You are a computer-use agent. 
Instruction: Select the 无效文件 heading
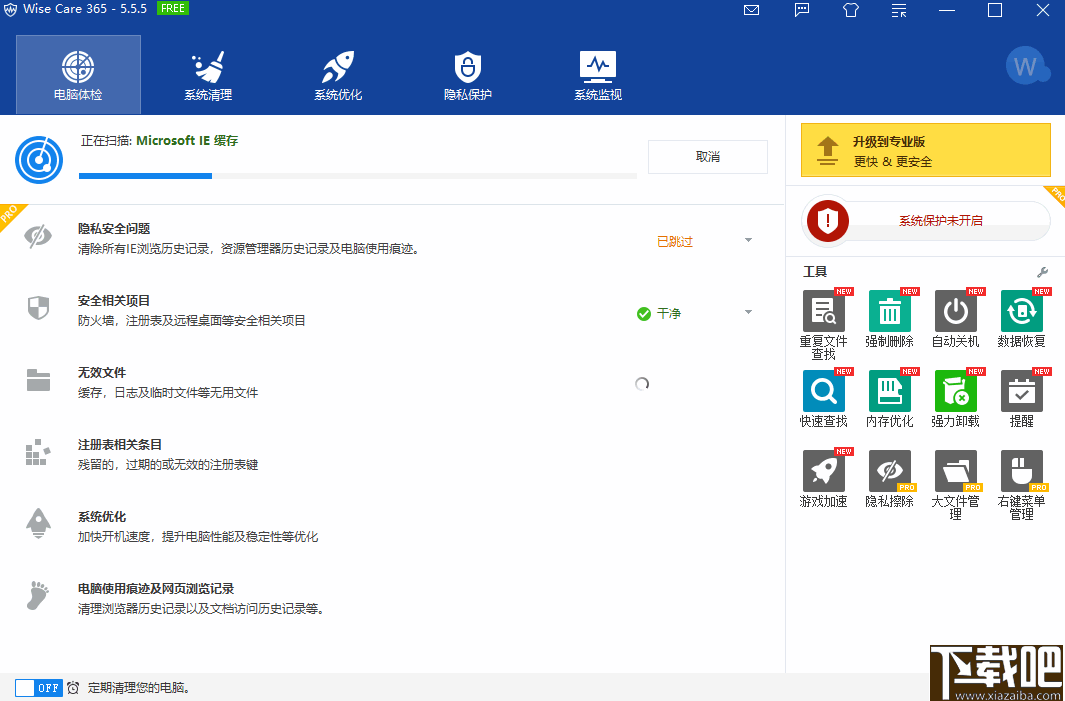[102, 373]
